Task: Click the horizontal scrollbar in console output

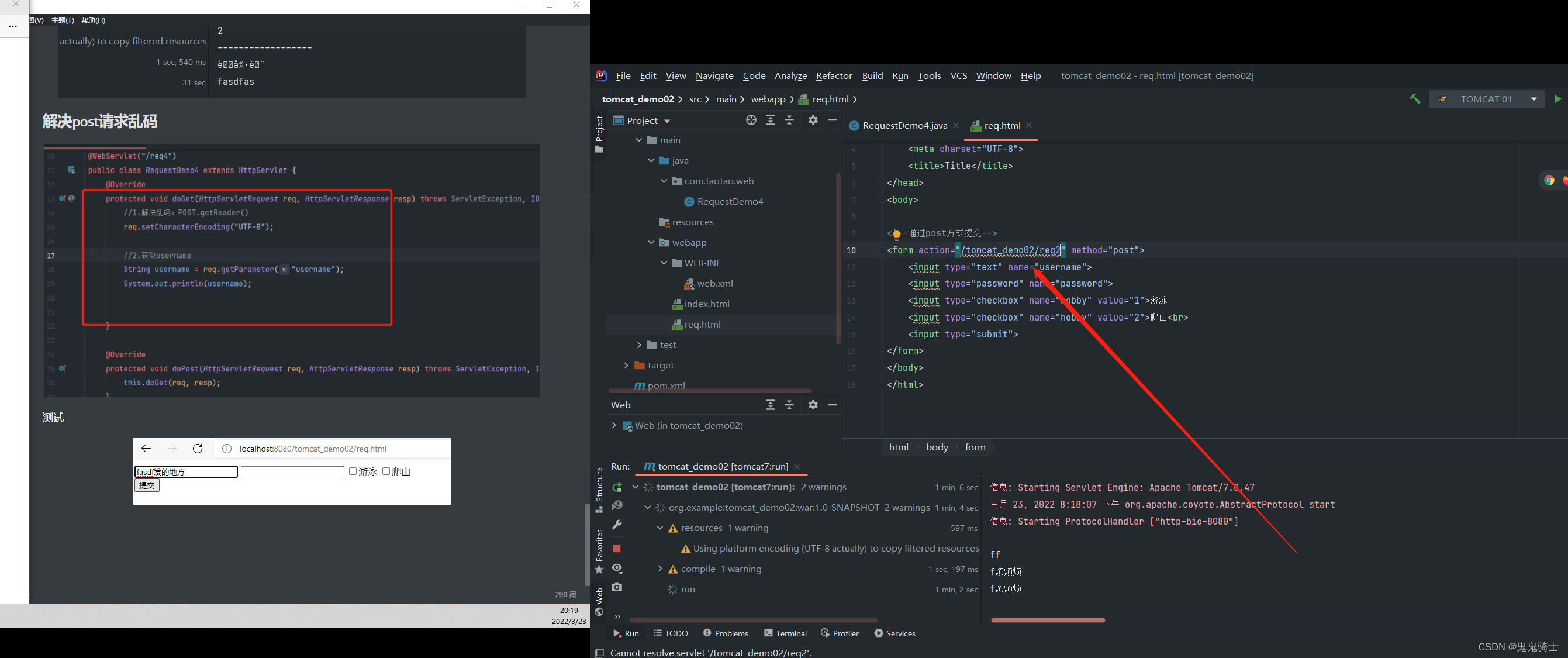Action: pos(1047,620)
